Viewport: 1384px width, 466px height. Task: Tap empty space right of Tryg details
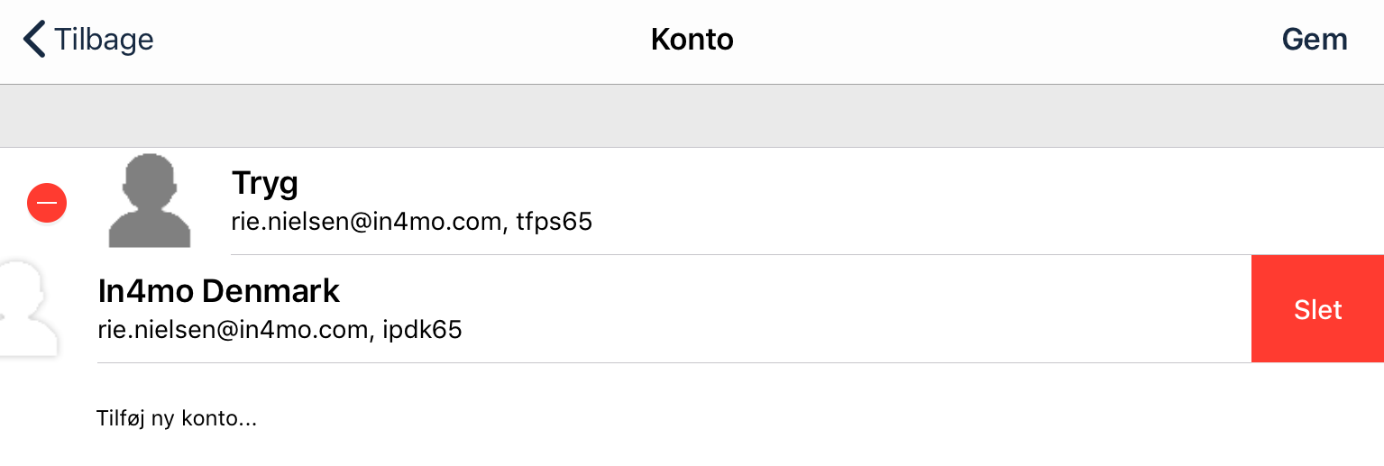[950, 201]
